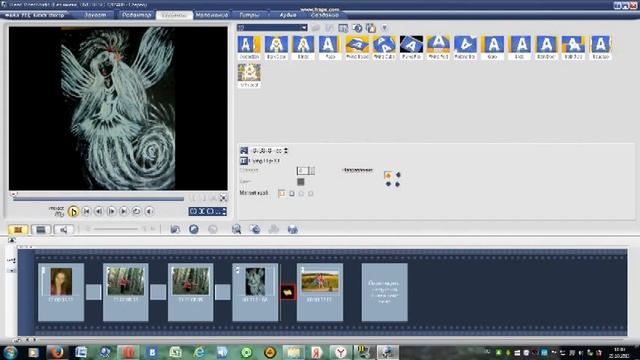Select the fourth transition effect thumbnail
The width and height of the screenshot is (640, 360).
[330, 47]
